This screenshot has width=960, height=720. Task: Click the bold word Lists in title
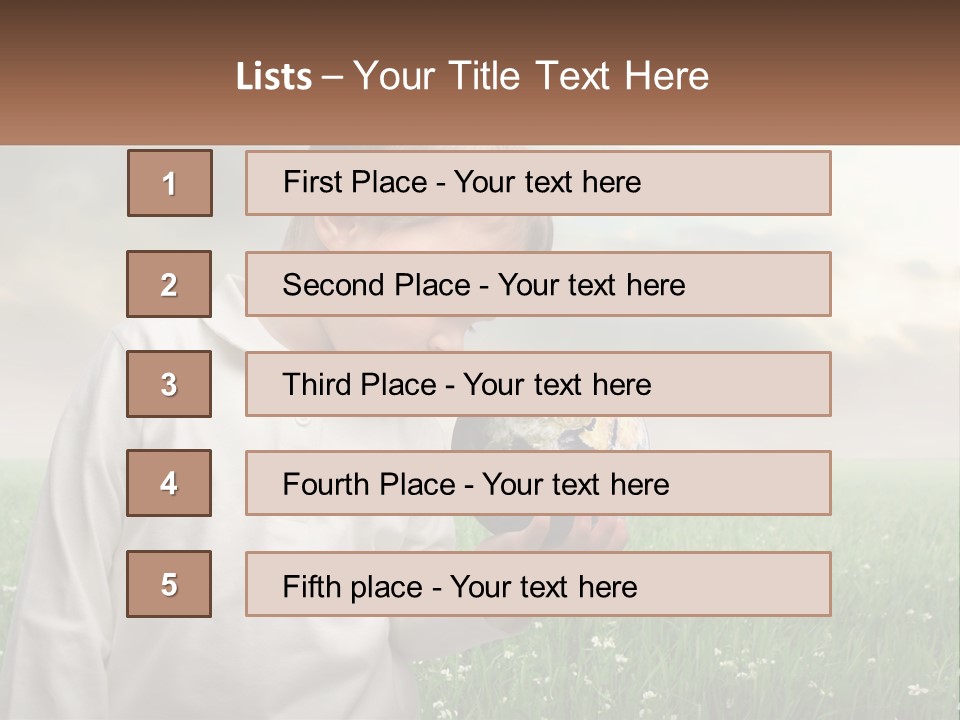[274, 76]
